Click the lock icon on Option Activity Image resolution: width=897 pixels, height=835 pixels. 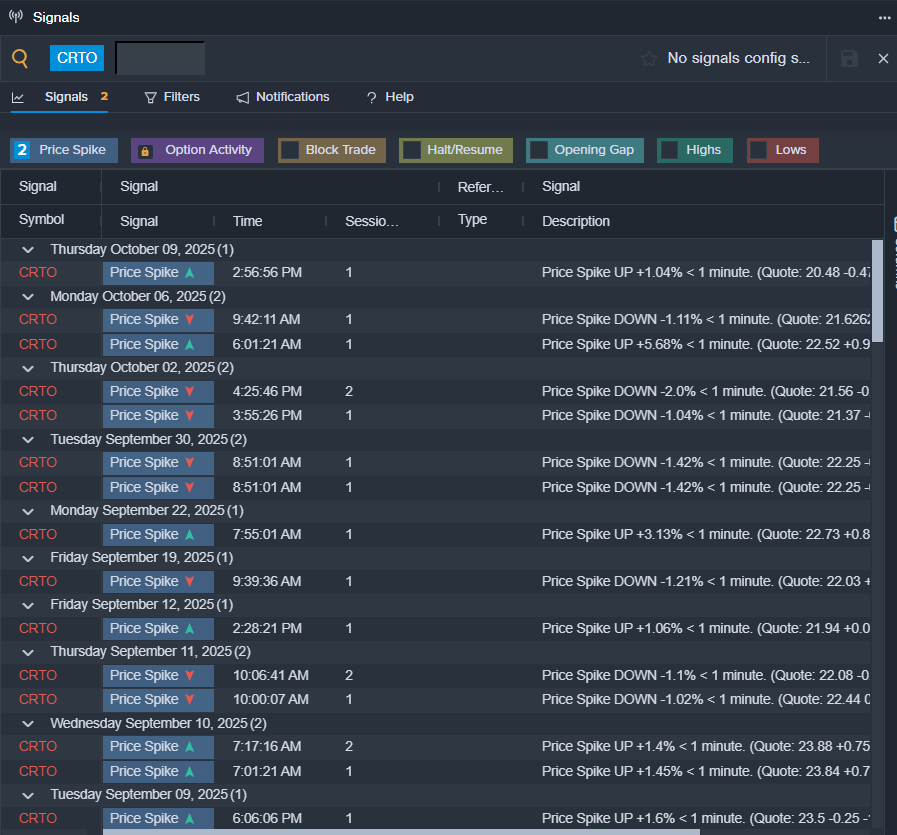point(145,151)
